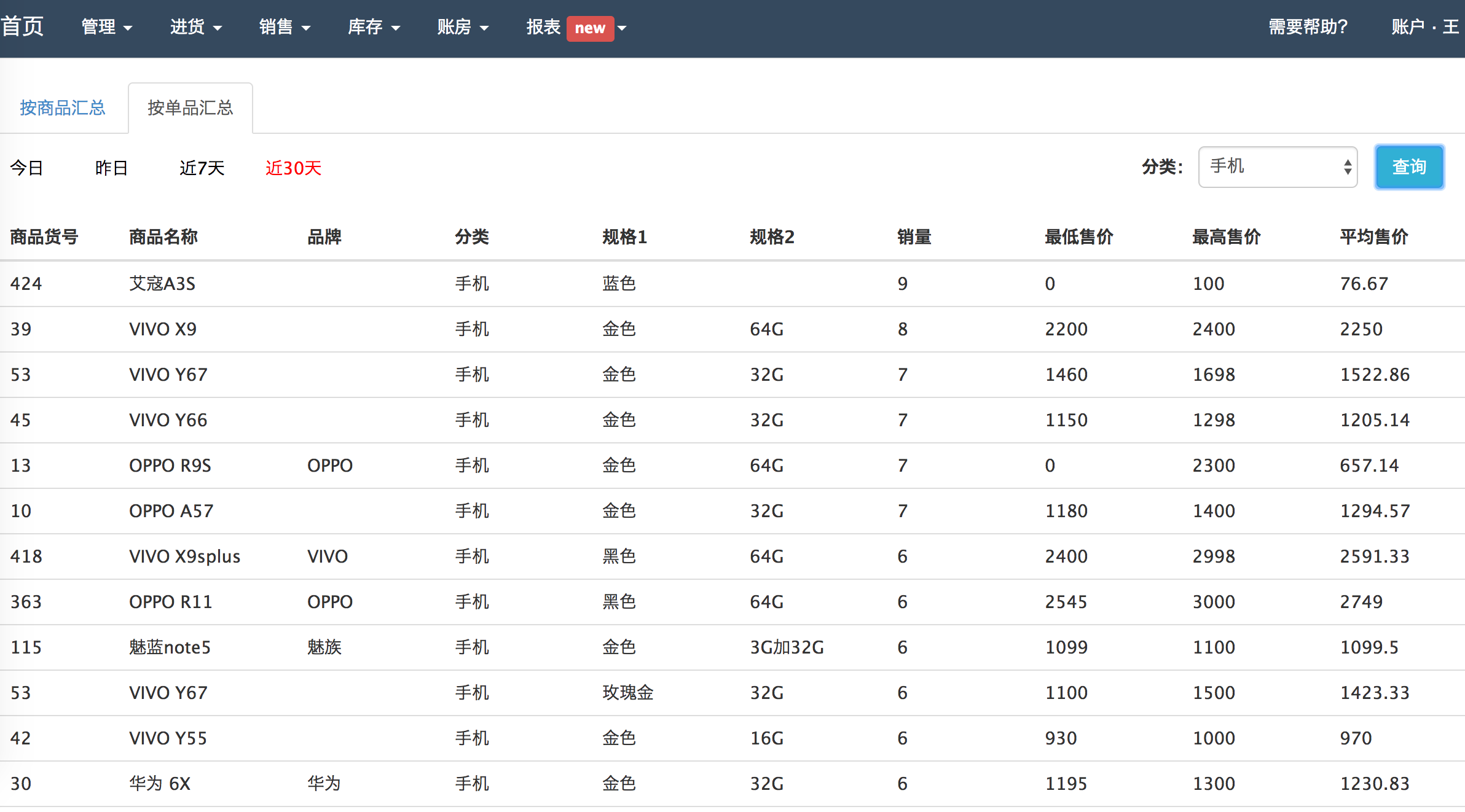Viewport: 1465px width, 812px height.
Task: Click 需要帮助? in the top bar
Action: pos(1308,27)
